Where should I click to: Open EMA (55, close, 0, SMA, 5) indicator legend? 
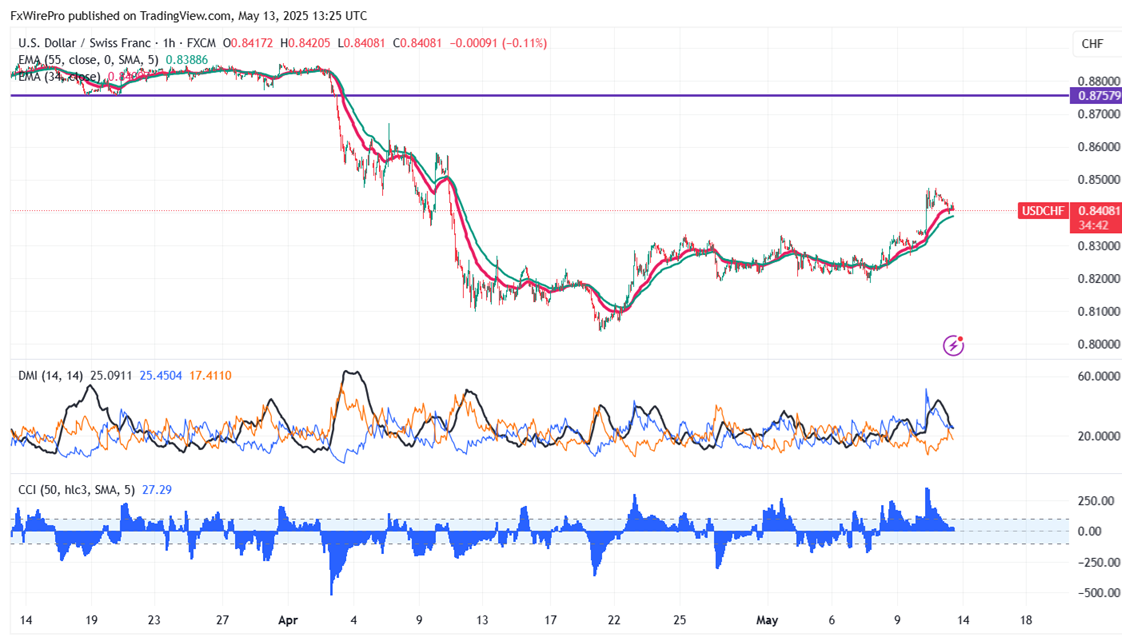coord(88,60)
